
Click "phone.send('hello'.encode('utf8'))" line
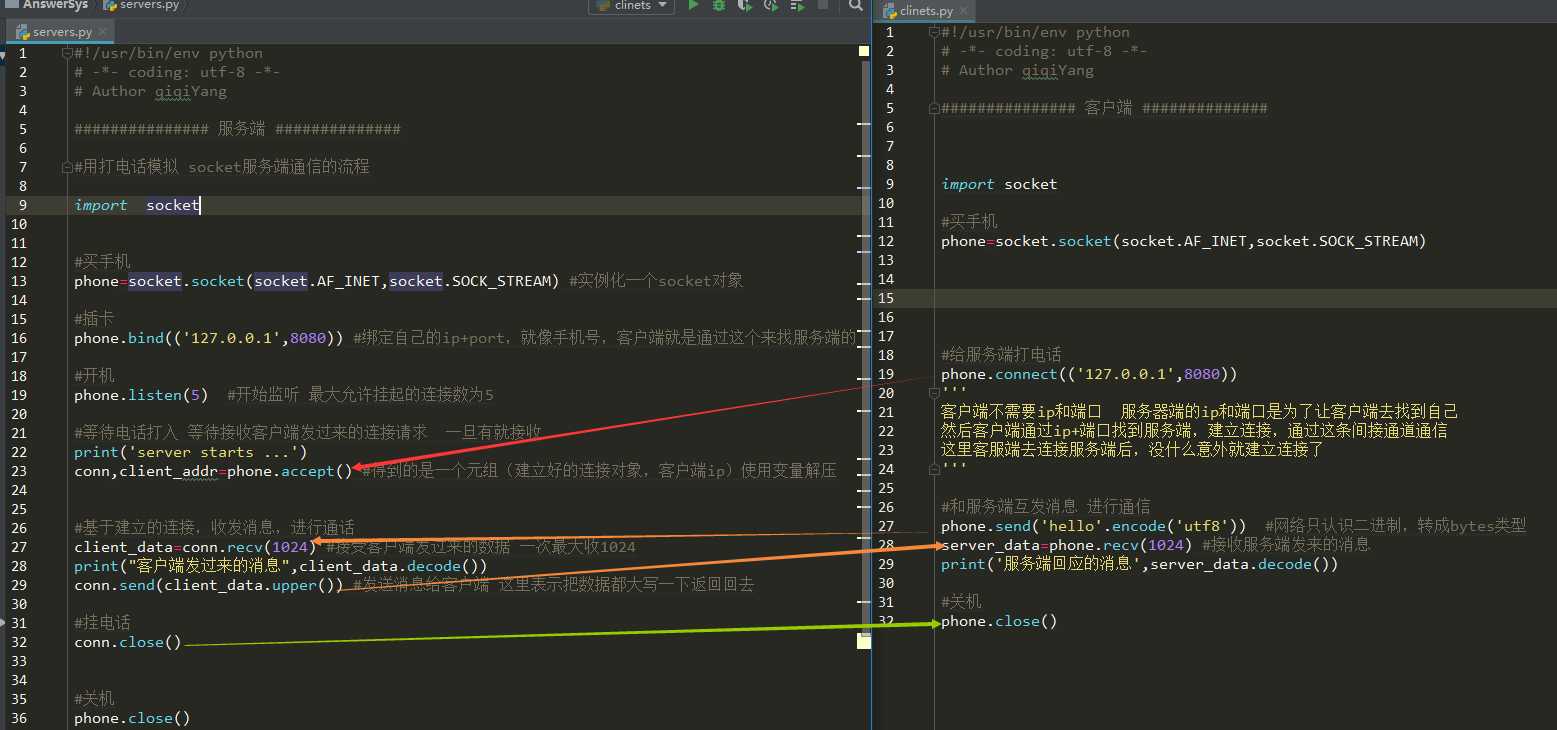1094,526
